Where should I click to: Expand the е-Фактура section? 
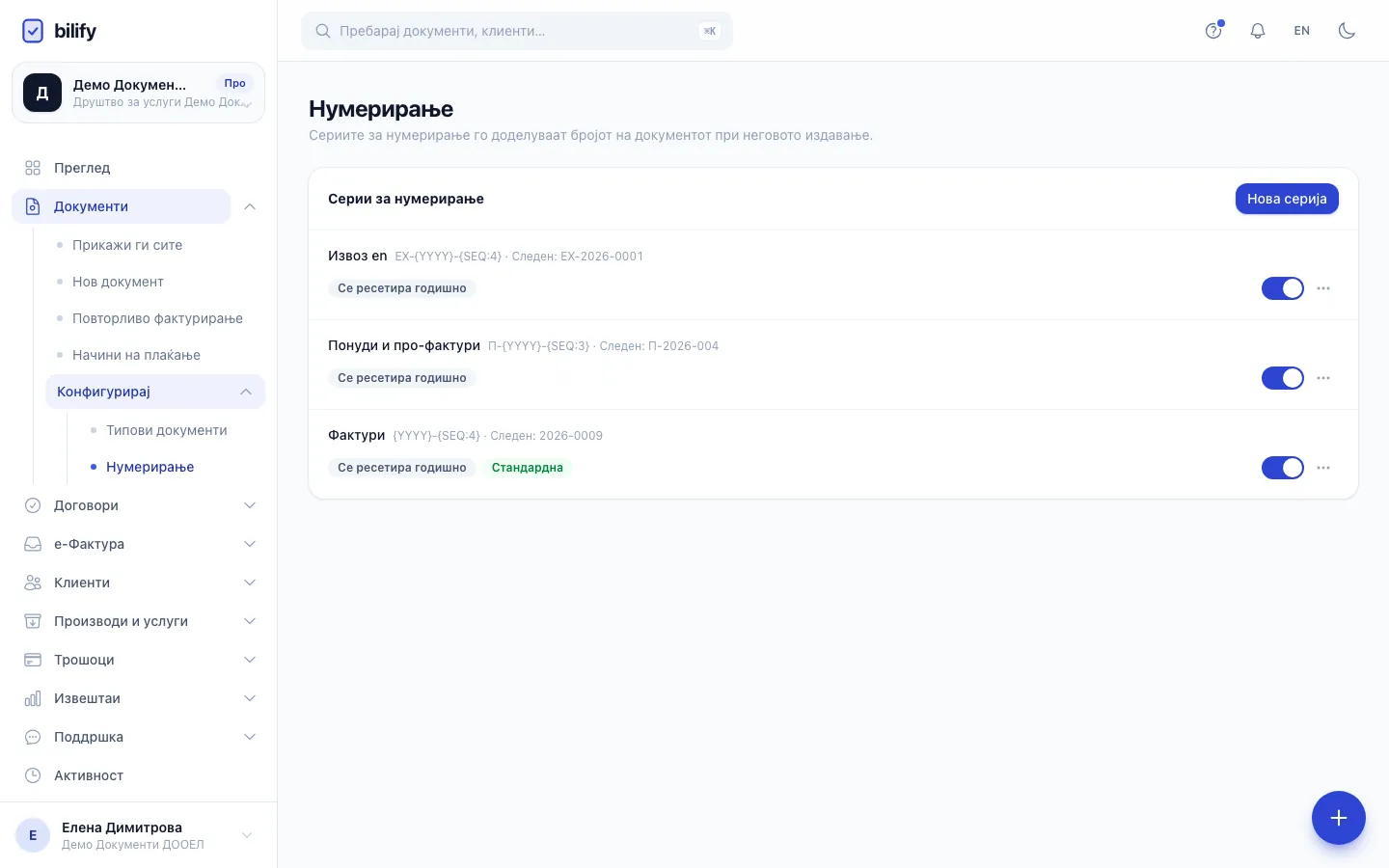(x=250, y=544)
